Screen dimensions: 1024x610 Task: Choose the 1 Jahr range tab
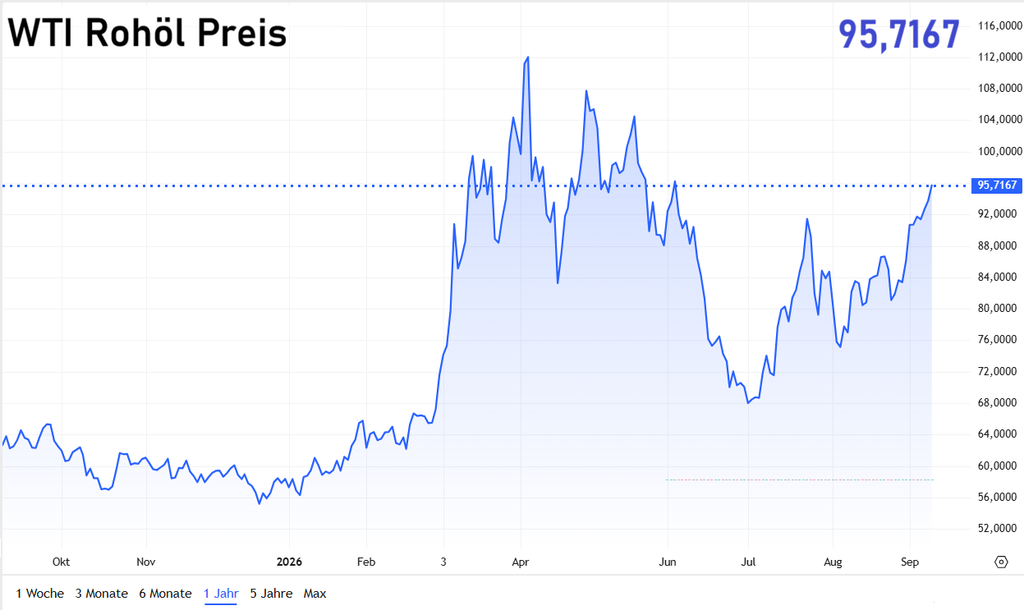coord(221,594)
